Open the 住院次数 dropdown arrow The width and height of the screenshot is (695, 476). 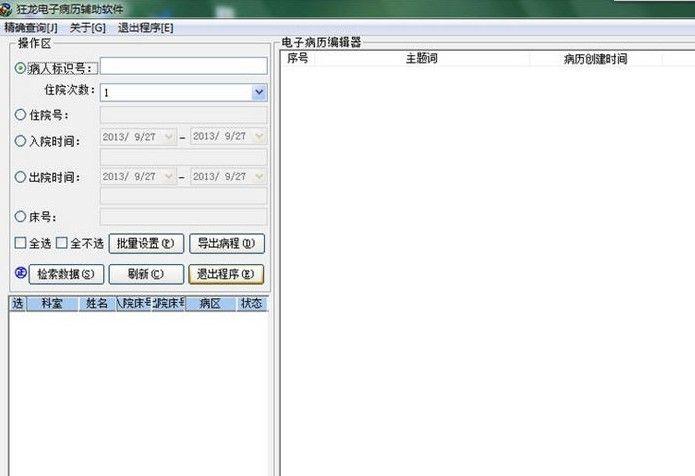click(259, 93)
